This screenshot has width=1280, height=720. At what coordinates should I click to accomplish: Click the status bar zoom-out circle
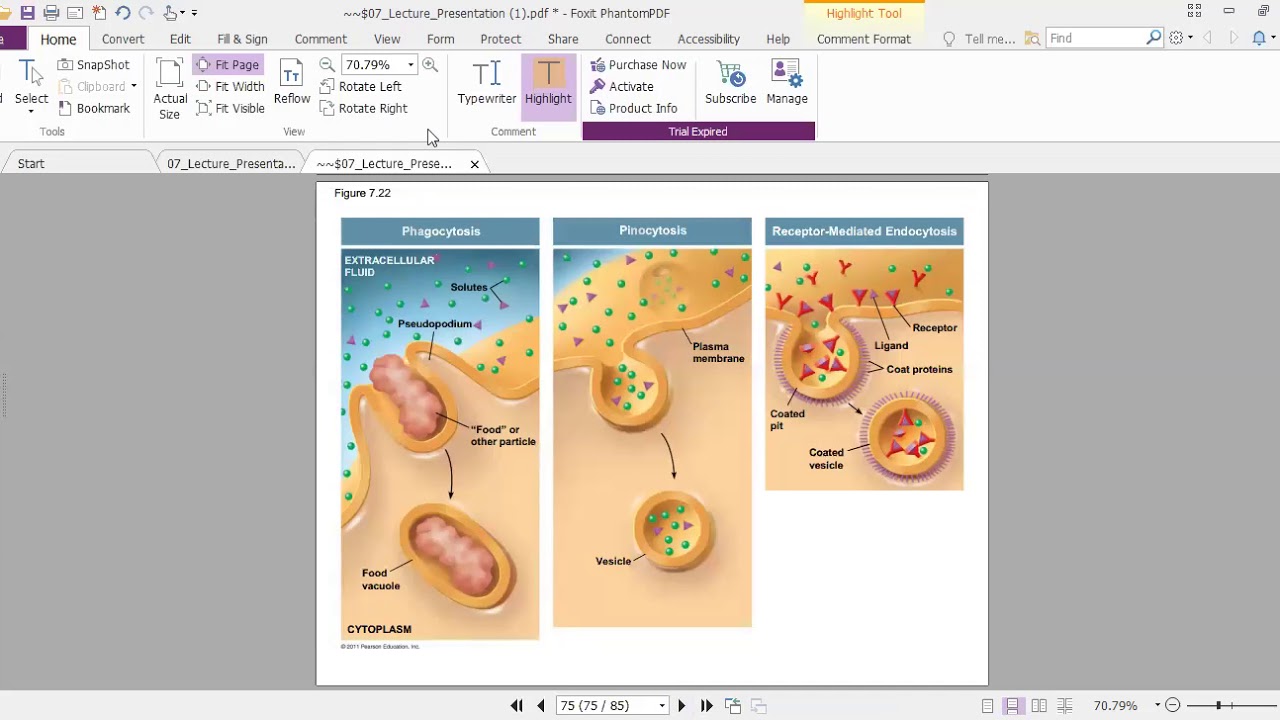click(1173, 706)
